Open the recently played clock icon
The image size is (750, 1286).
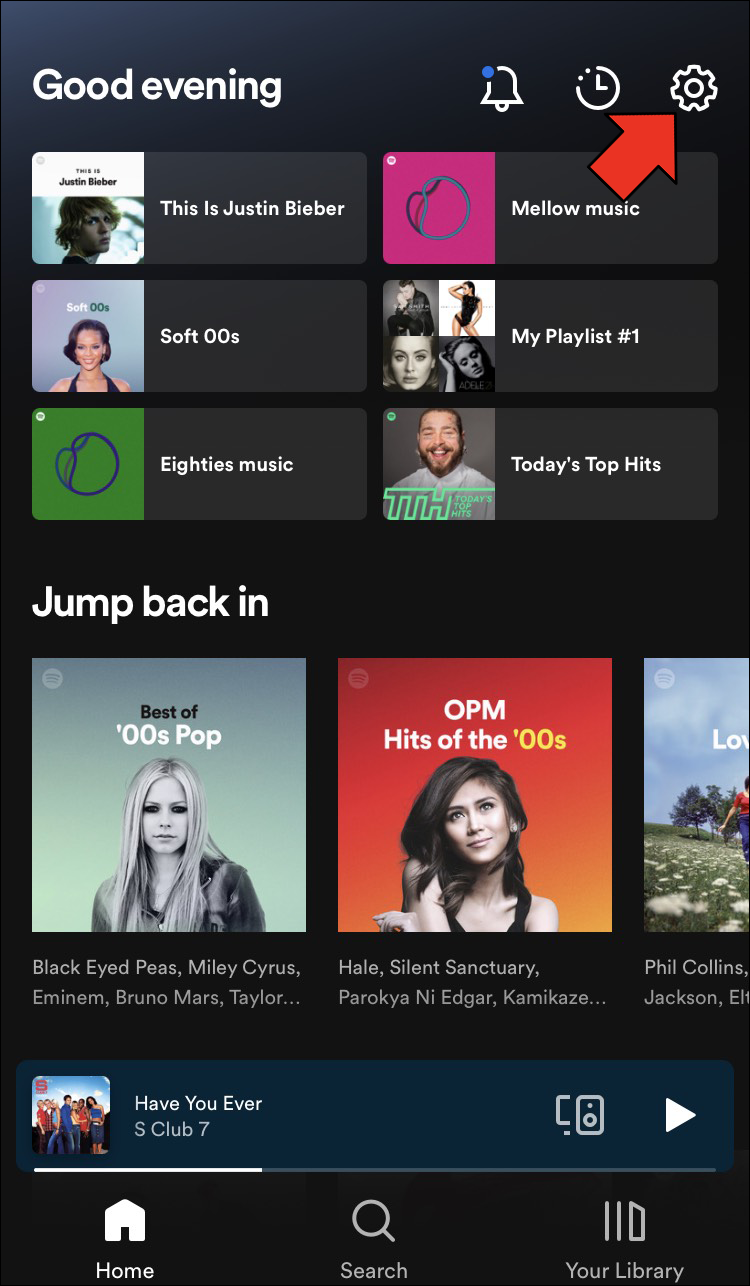(598, 88)
